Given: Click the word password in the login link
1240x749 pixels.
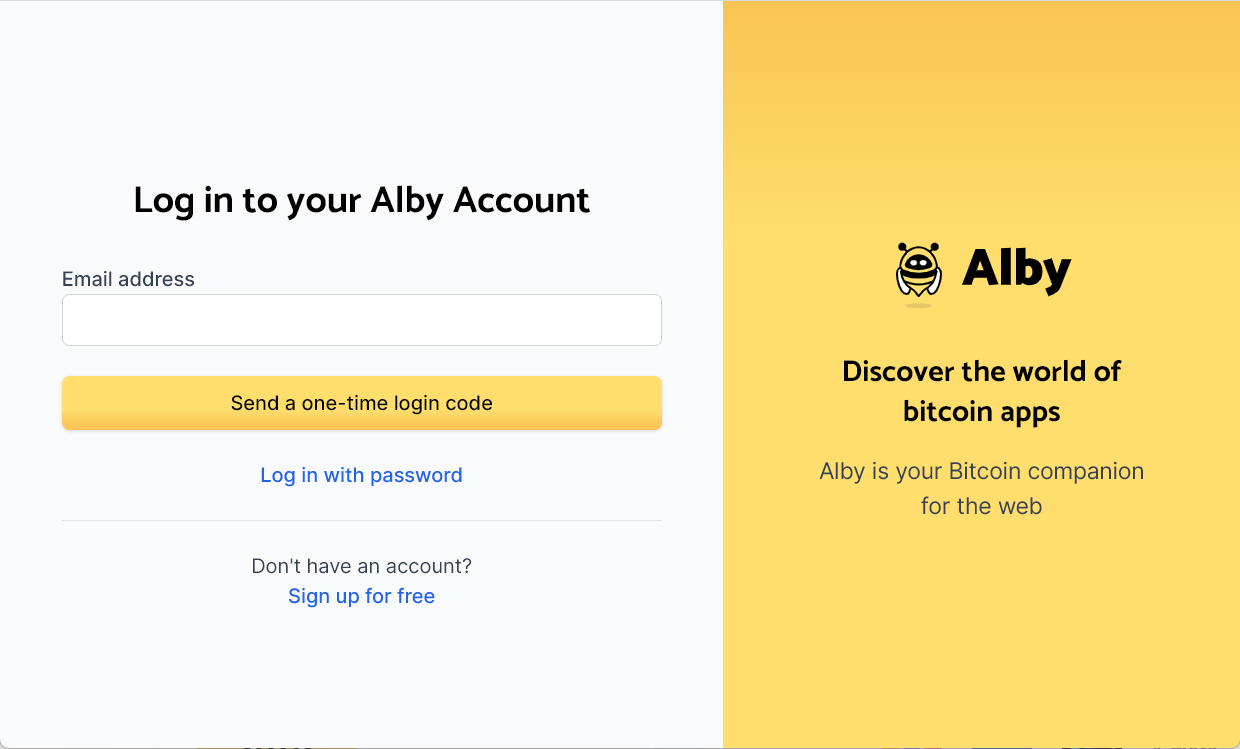Looking at the screenshot, I should [x=416, y=475].
